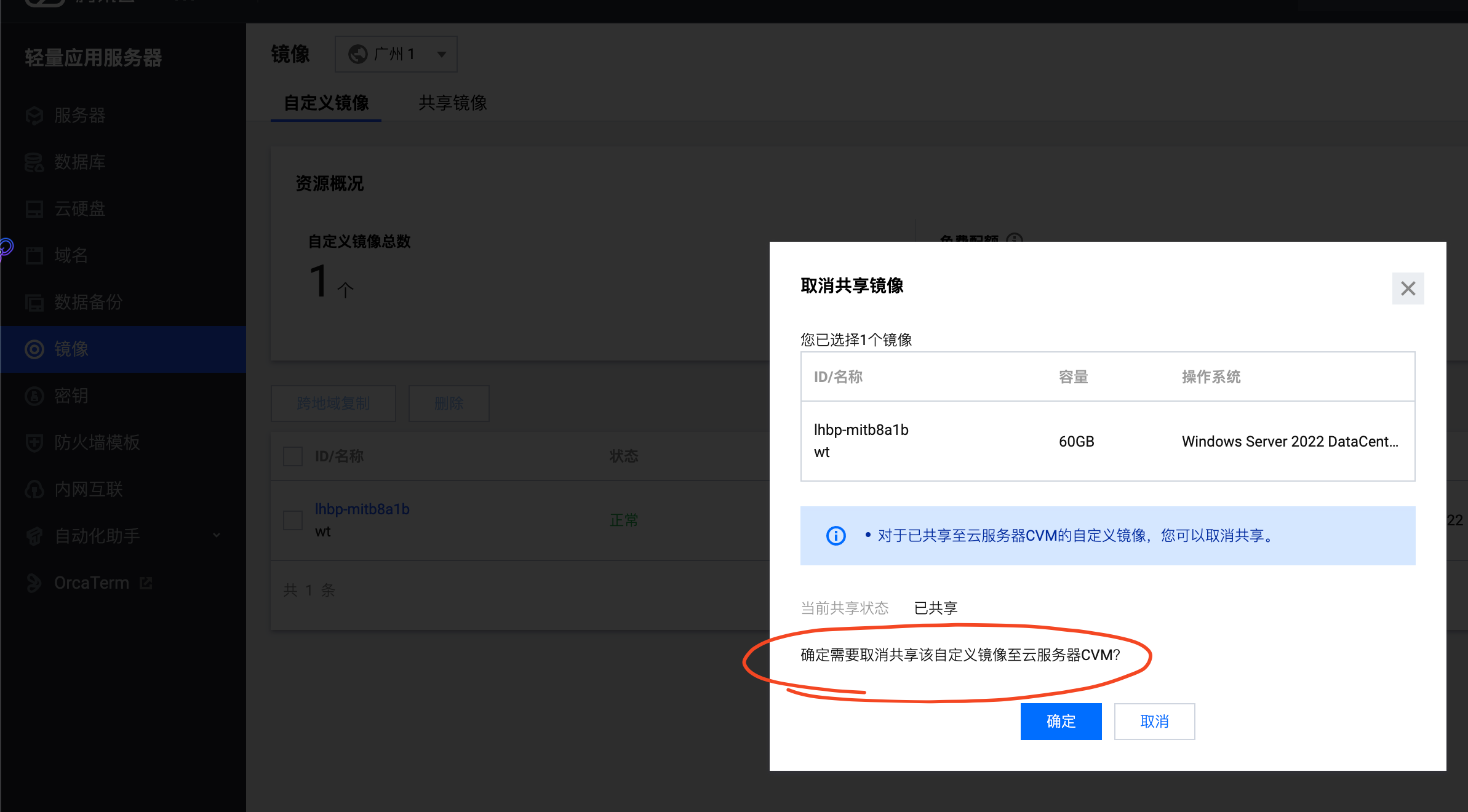Switch to the 共享镜像 tab
Screen dimensions: 1468x812
452,103
